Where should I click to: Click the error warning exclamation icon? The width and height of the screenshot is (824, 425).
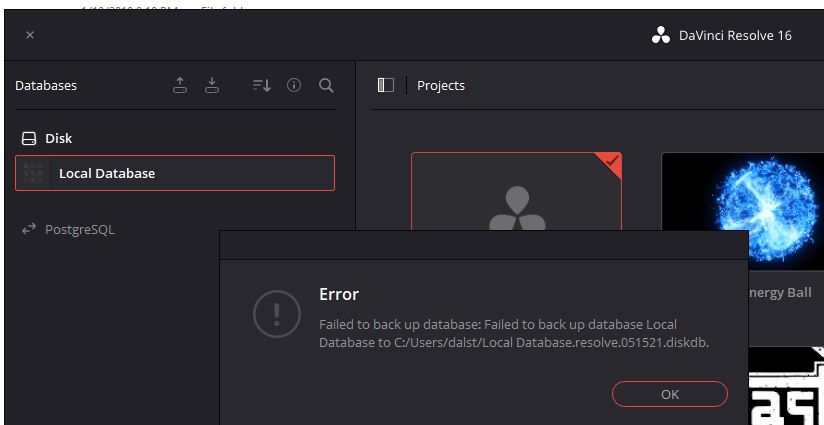277,314
